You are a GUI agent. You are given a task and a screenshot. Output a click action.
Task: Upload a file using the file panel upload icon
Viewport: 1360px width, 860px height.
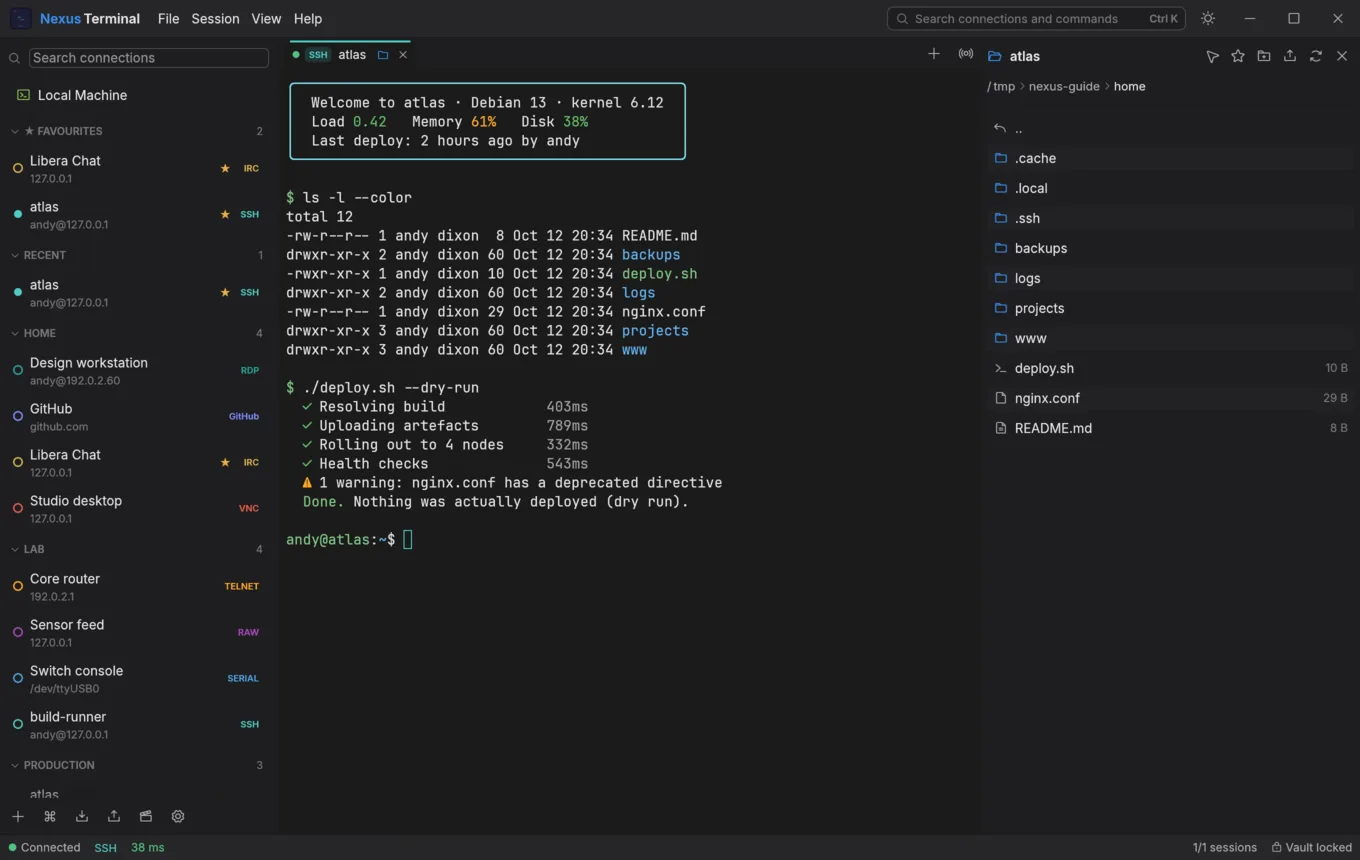click(1290, 56)
